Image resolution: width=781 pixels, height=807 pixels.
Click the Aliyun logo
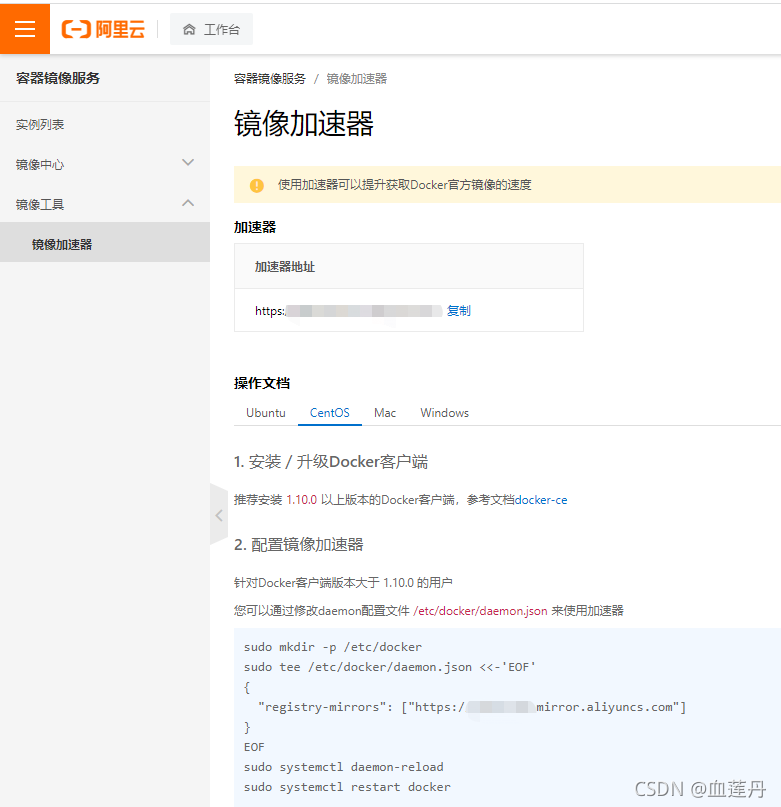tap(103, 29)
